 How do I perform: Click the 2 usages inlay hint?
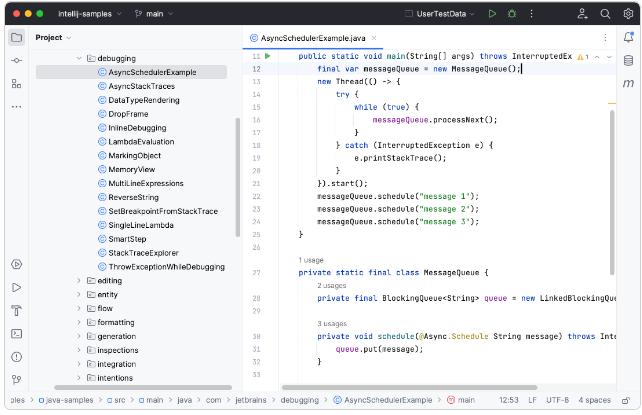pyautogui.click(x=332, y=286)
